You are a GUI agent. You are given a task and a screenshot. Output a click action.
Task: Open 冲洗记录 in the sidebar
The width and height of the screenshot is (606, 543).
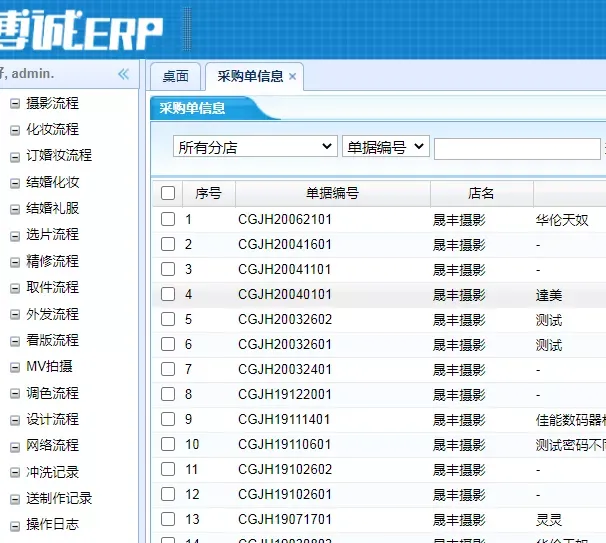coord(52,472)
